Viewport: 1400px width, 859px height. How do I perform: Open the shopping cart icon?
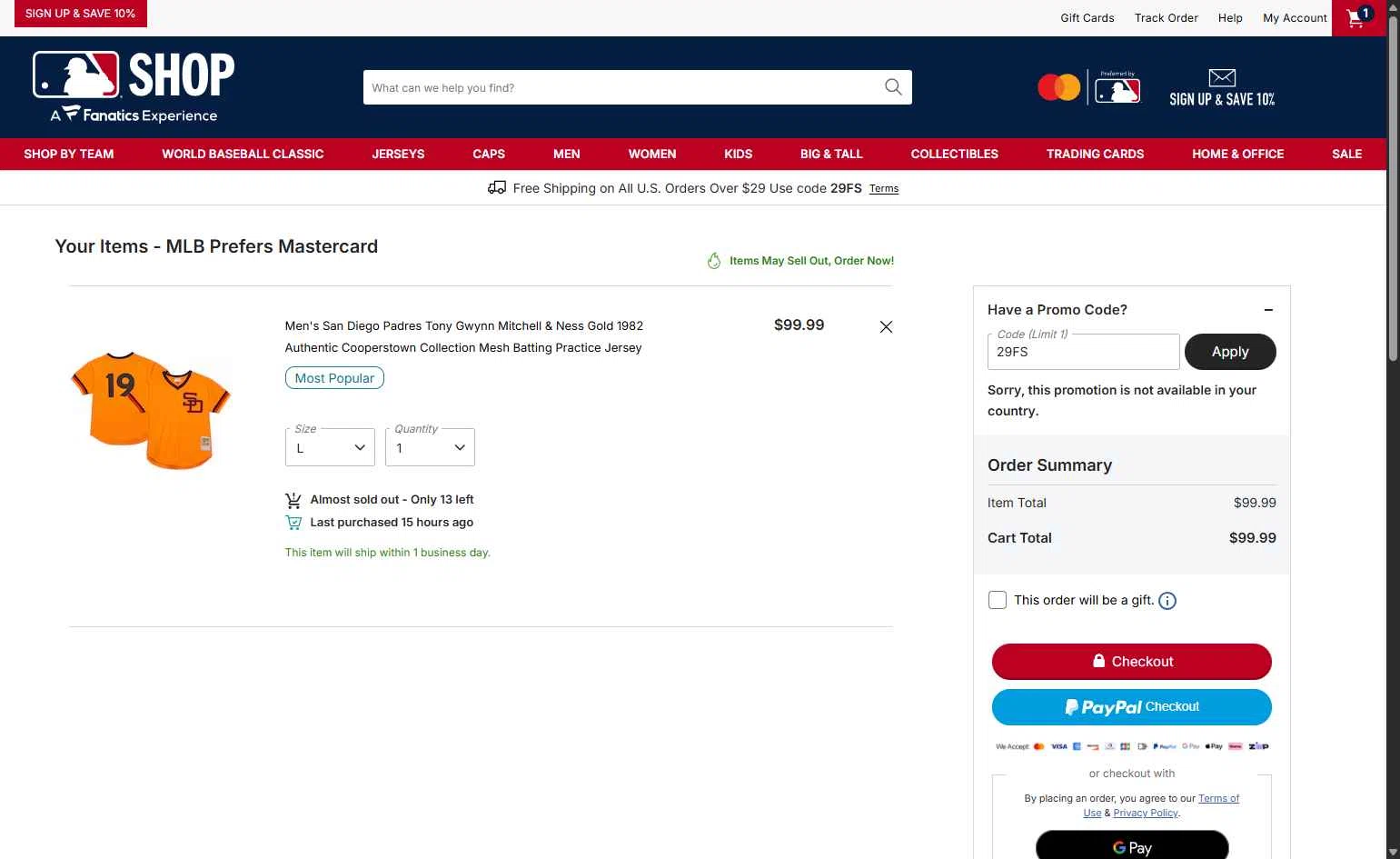pyautogui.click(x=1359, y=17)
